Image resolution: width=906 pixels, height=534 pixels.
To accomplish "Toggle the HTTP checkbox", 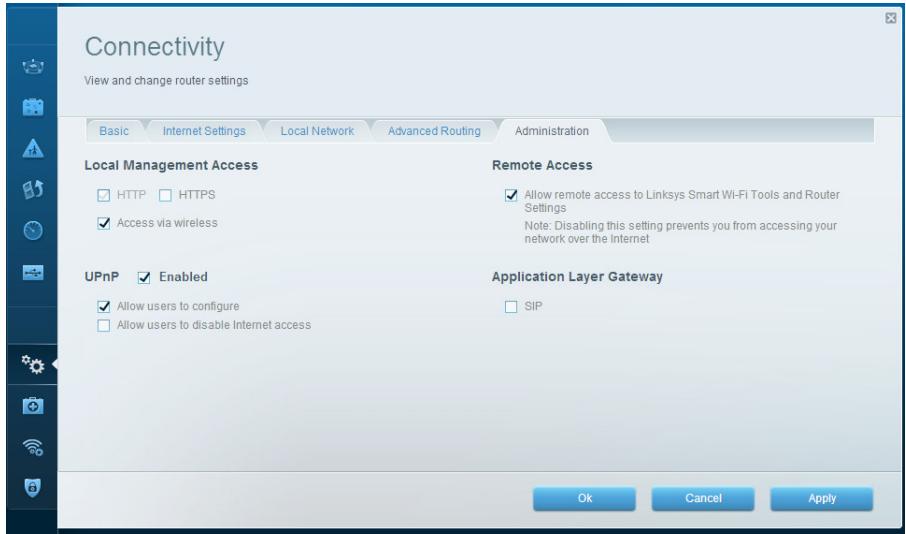I will click(103, 195).
